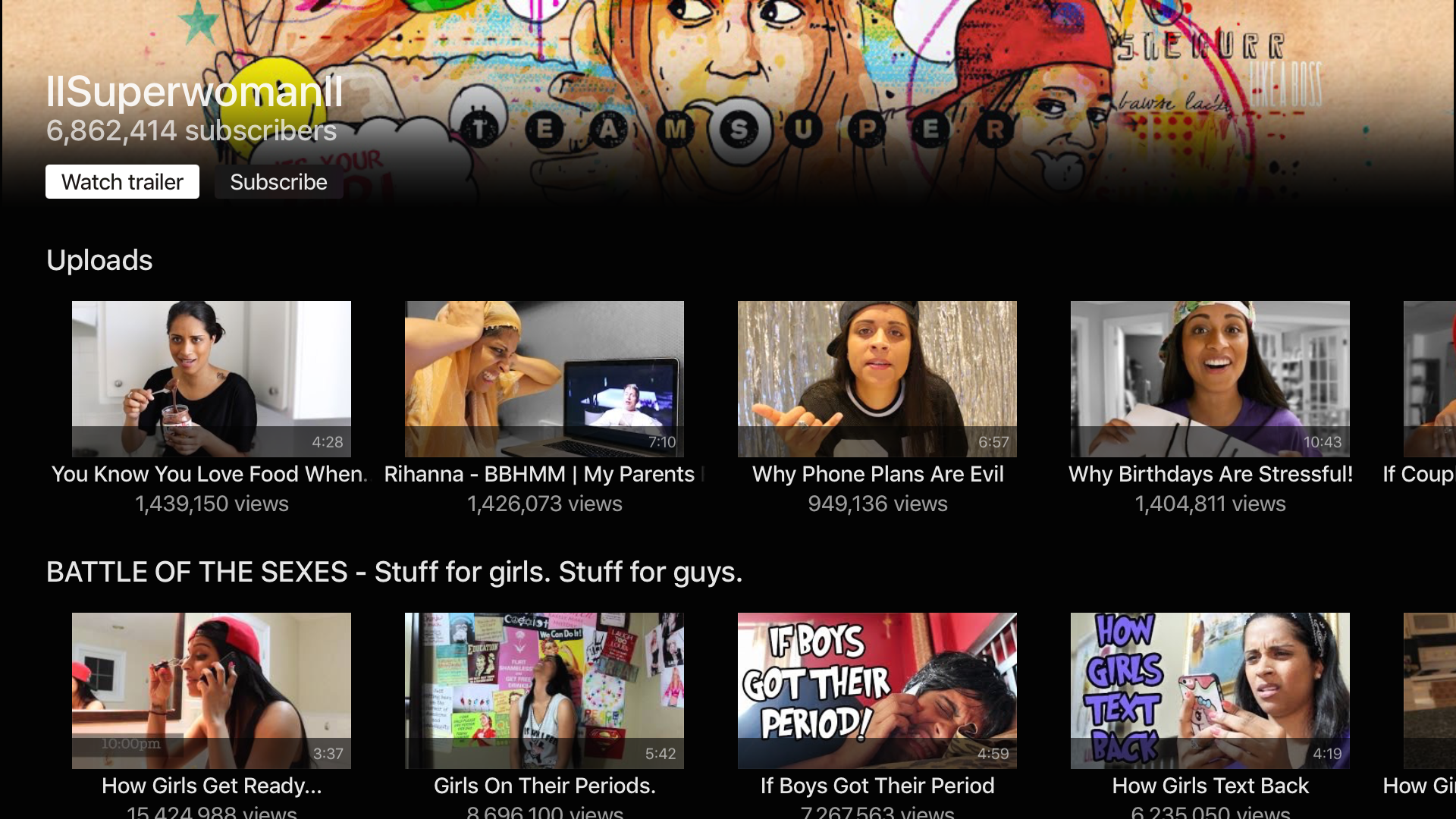The height and width of the screenshot is (819, 1456).
Task: Click the Subscribe button
Action: tap(278, 182)
